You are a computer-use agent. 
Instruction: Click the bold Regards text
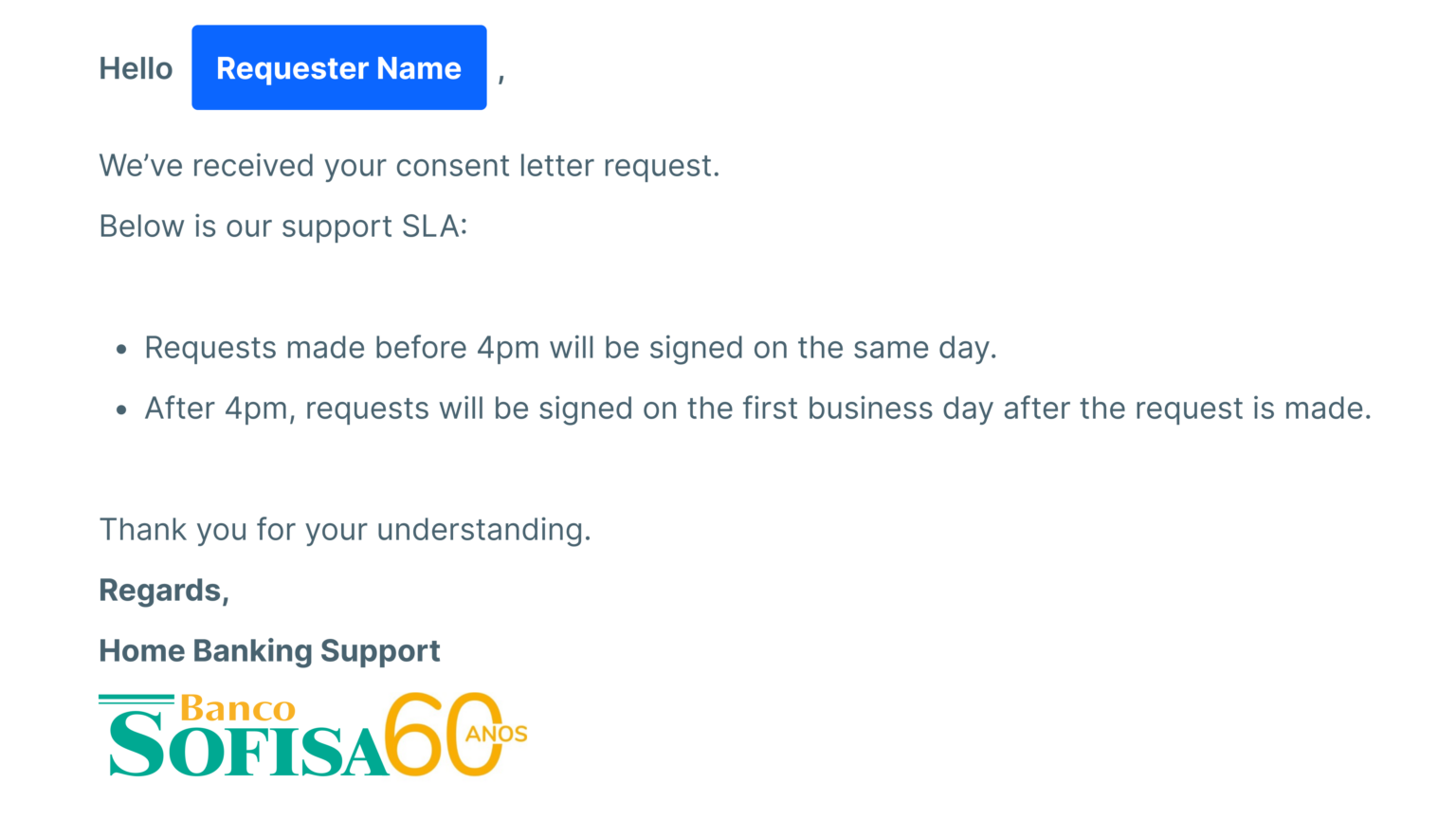coord(164,591)
